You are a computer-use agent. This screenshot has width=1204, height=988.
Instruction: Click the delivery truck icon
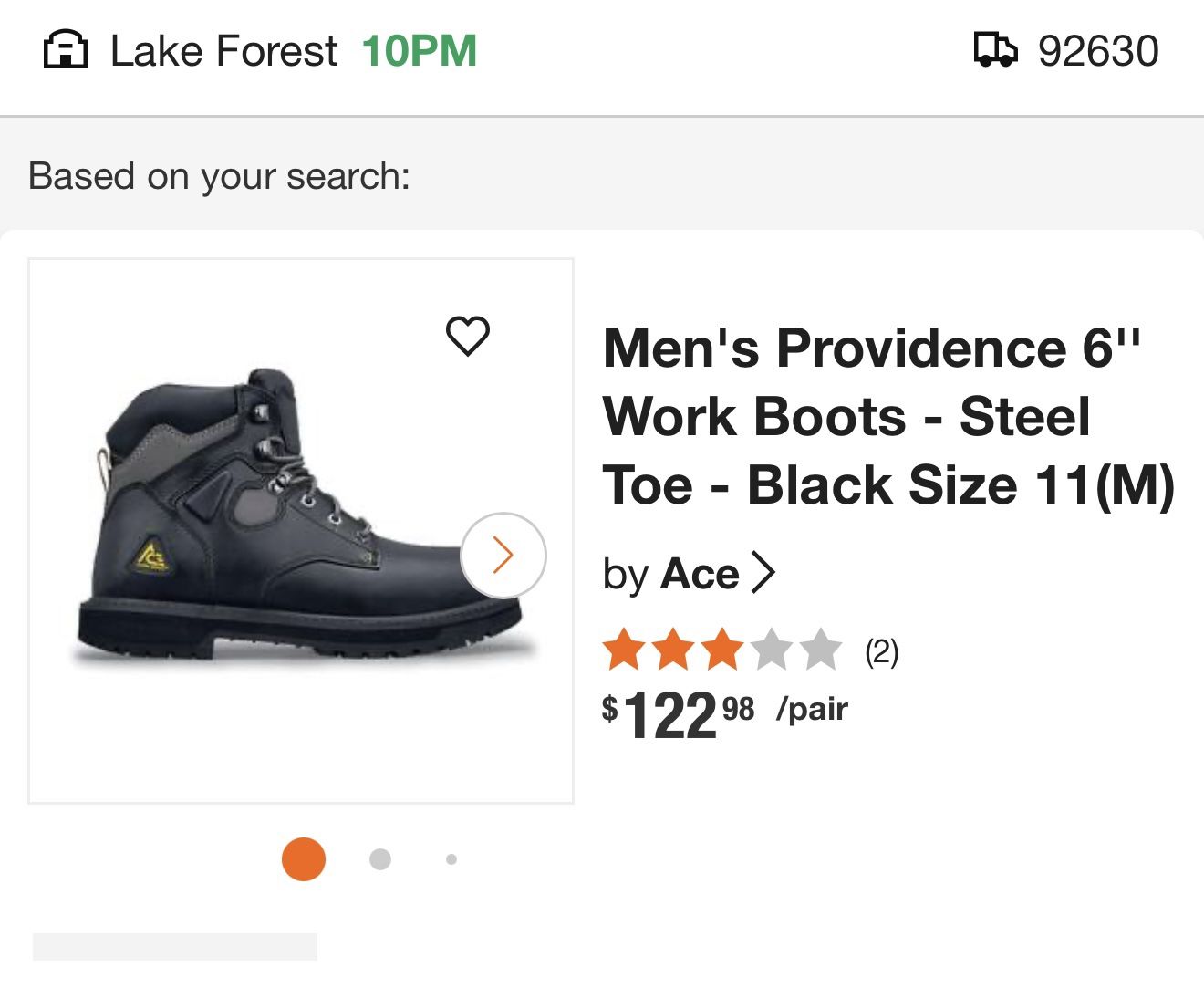pyautogui.click(x=995, y=51)
